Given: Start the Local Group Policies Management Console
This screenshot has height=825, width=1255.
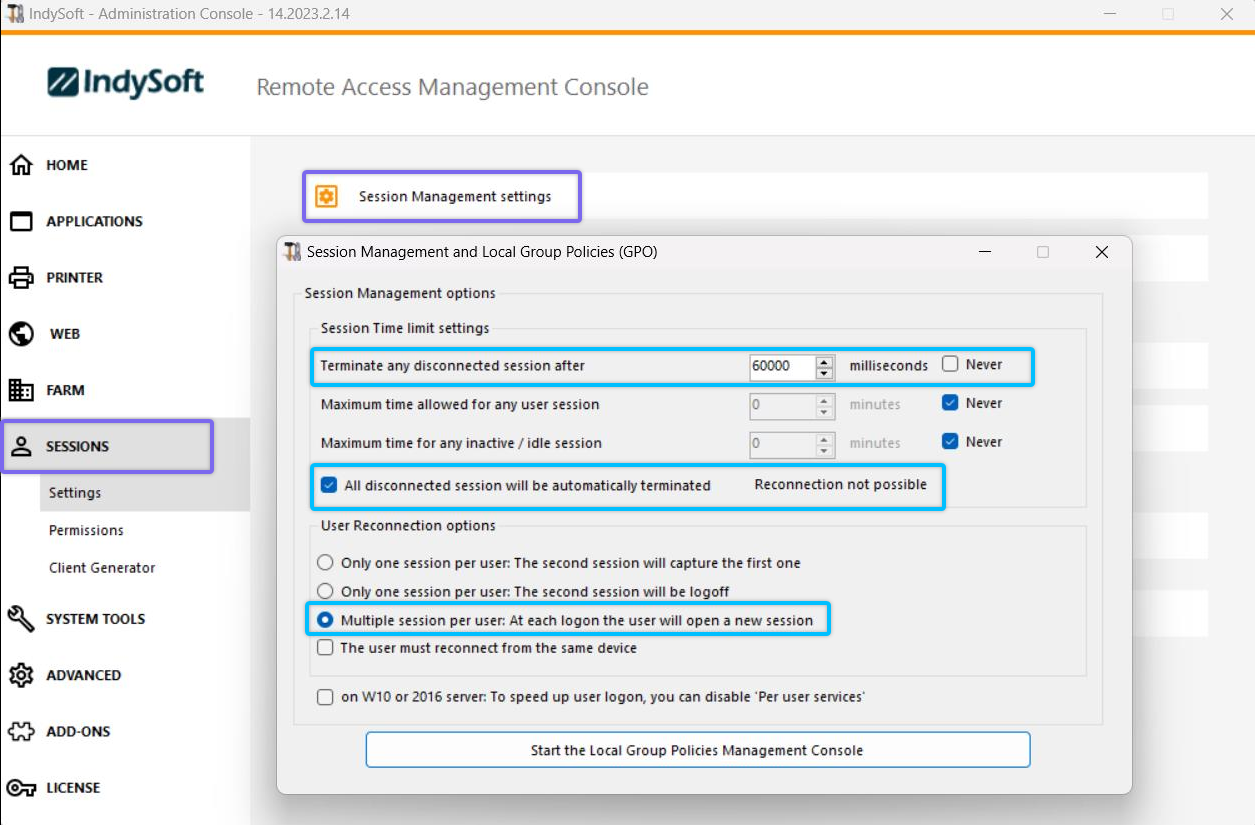Looking at the screenshot, I should pos(697,750).
